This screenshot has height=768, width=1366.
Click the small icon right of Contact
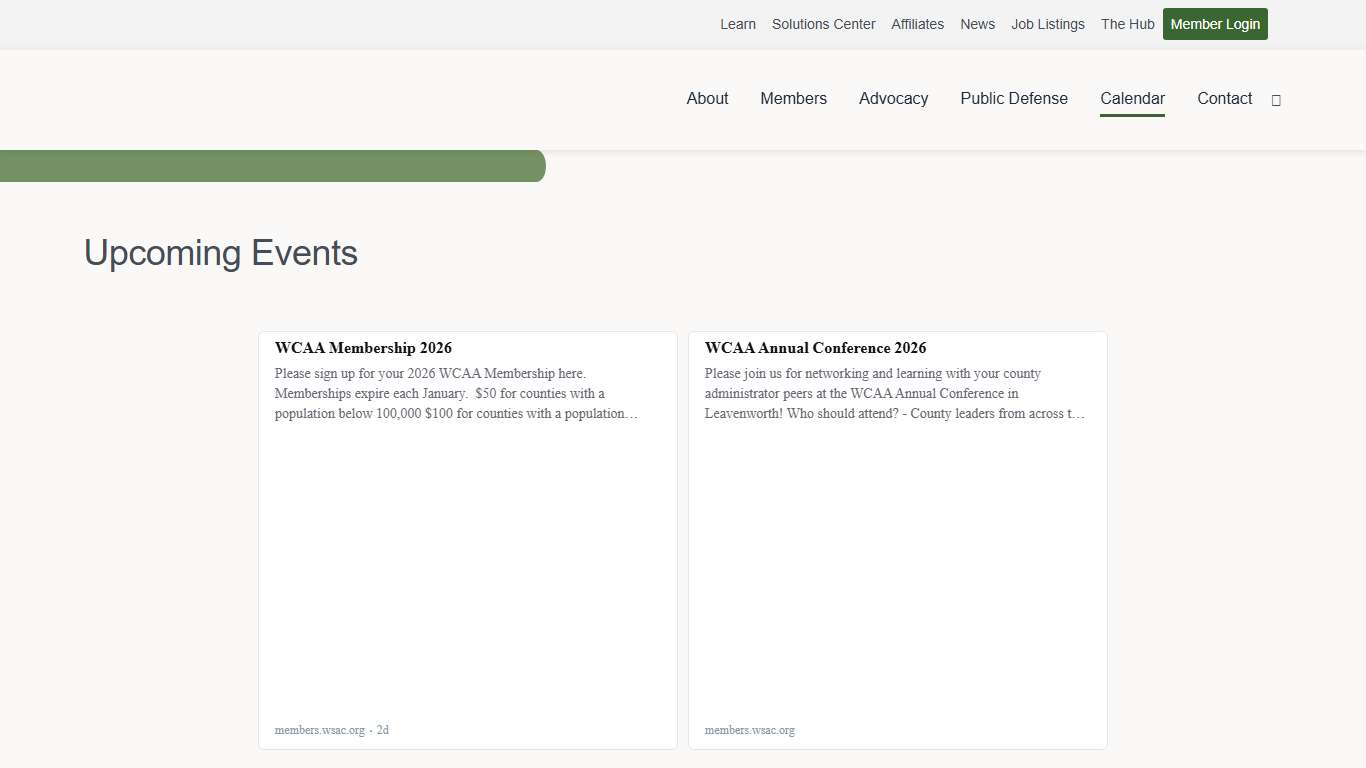click(1276, 100)
